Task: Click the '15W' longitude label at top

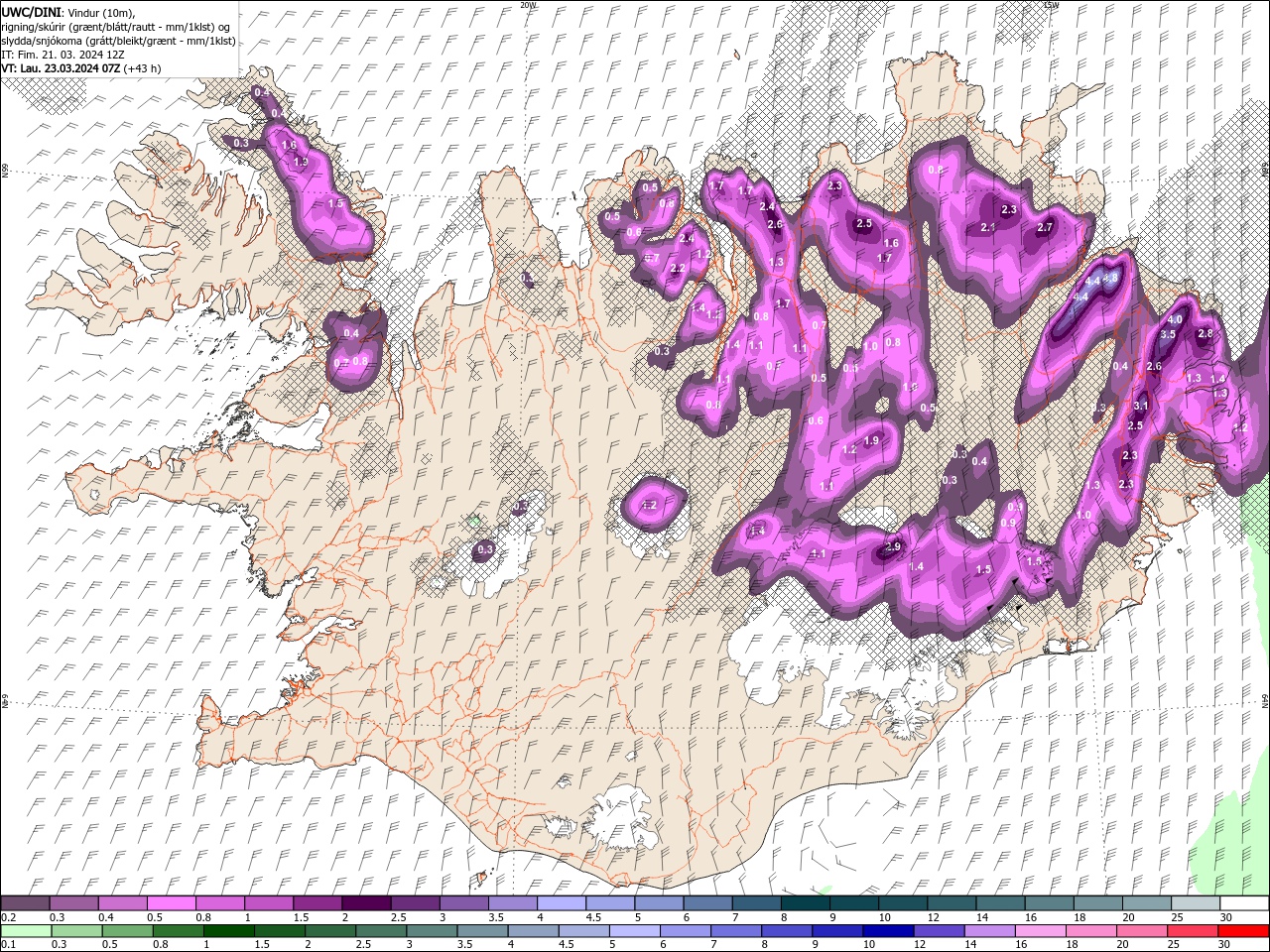Action: pyautogui.click(x=1052, y=5)
